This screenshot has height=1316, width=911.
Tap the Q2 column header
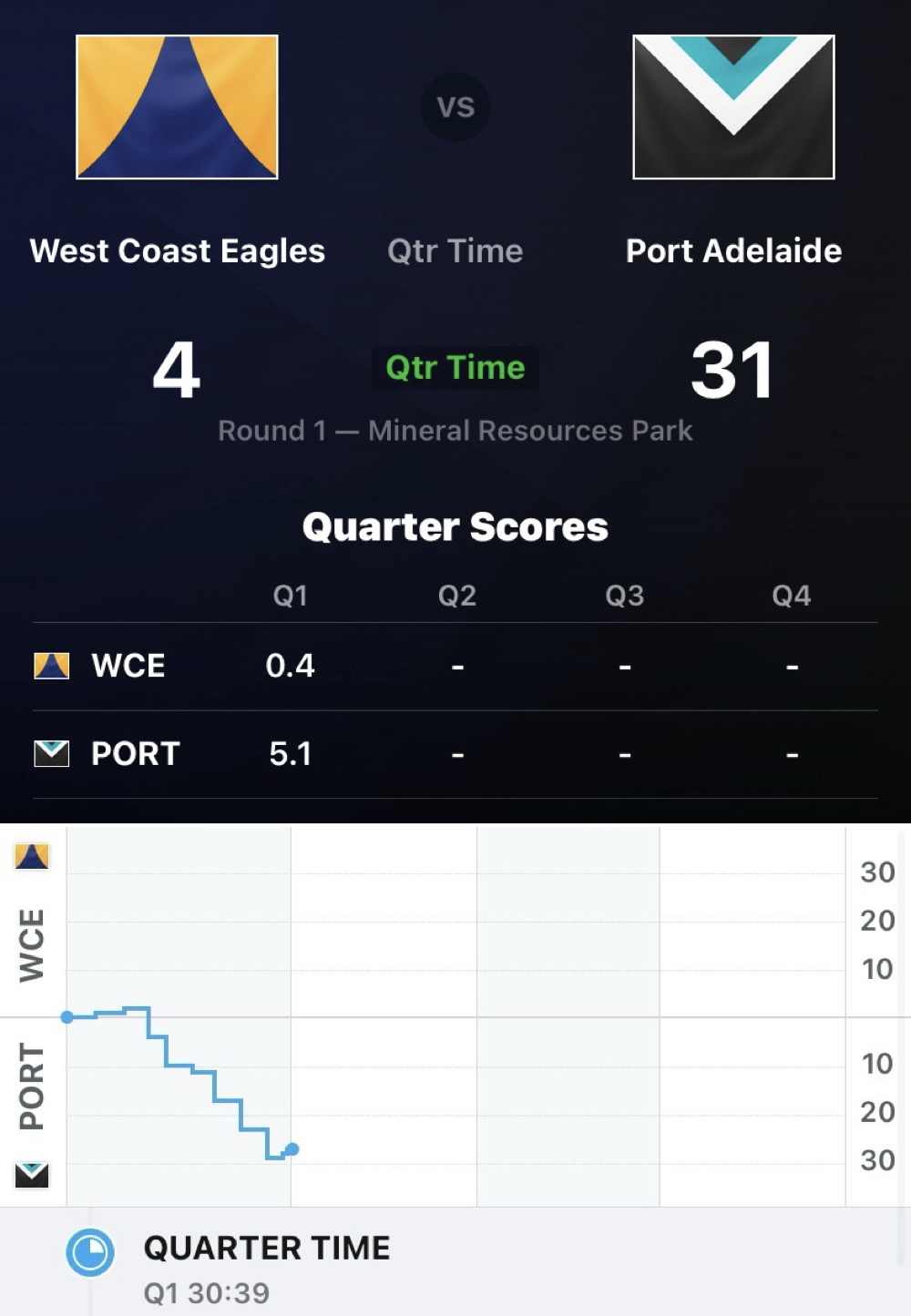457,596
